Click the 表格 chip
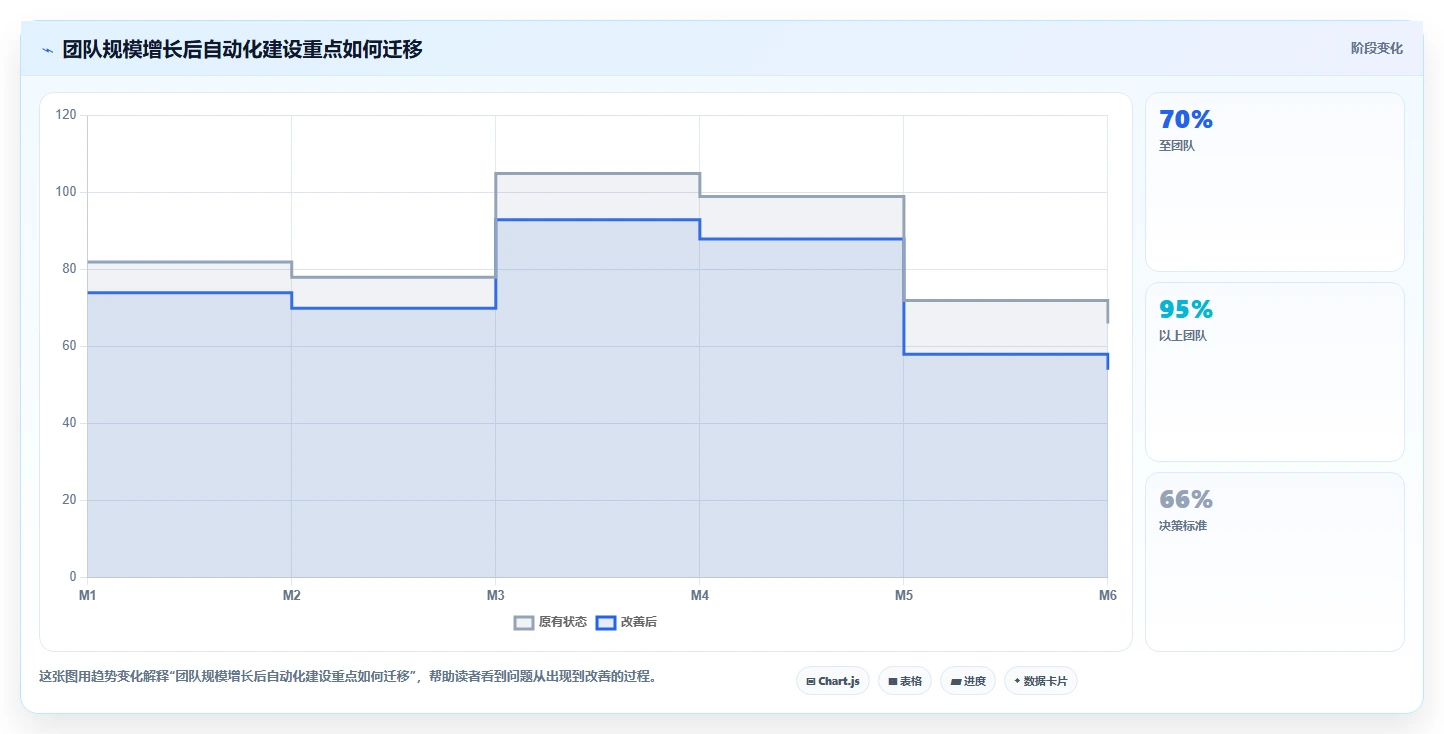This screenshot has width=1444, height=734. (905, 681)
